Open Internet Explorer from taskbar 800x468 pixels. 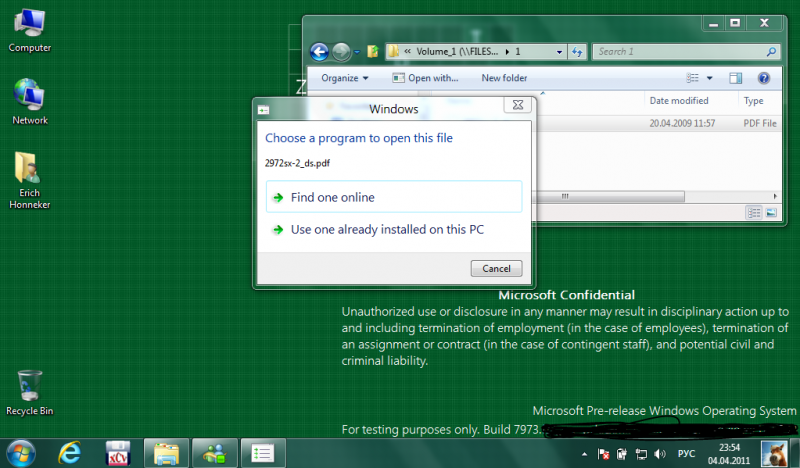70,453
